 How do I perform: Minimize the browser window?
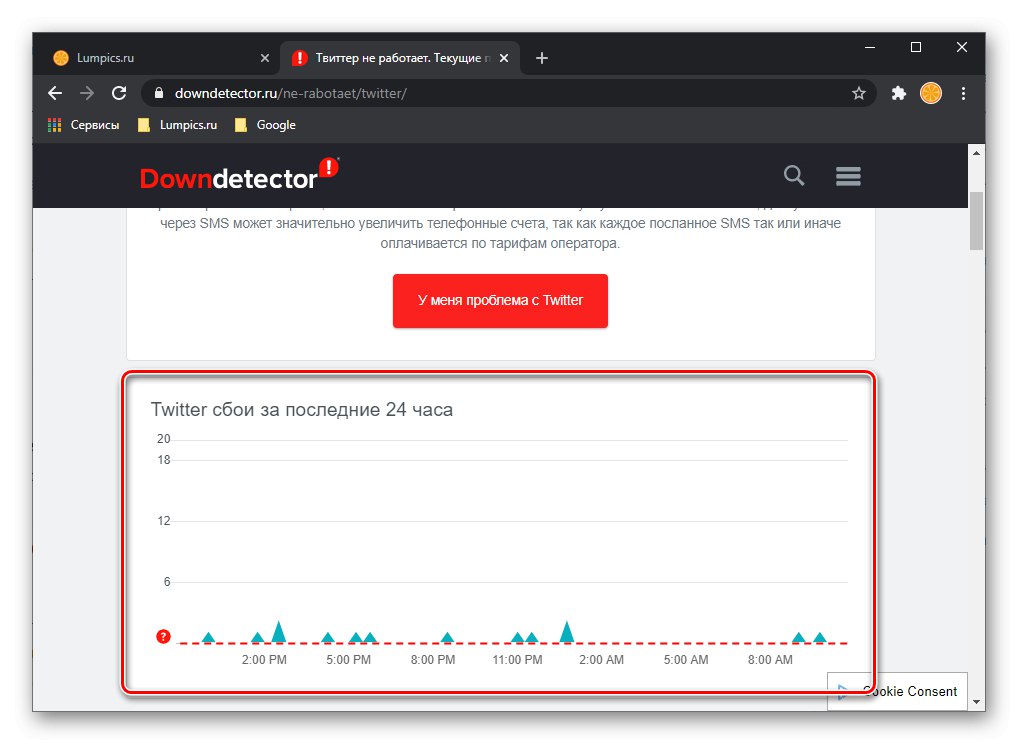pos(870,47)
